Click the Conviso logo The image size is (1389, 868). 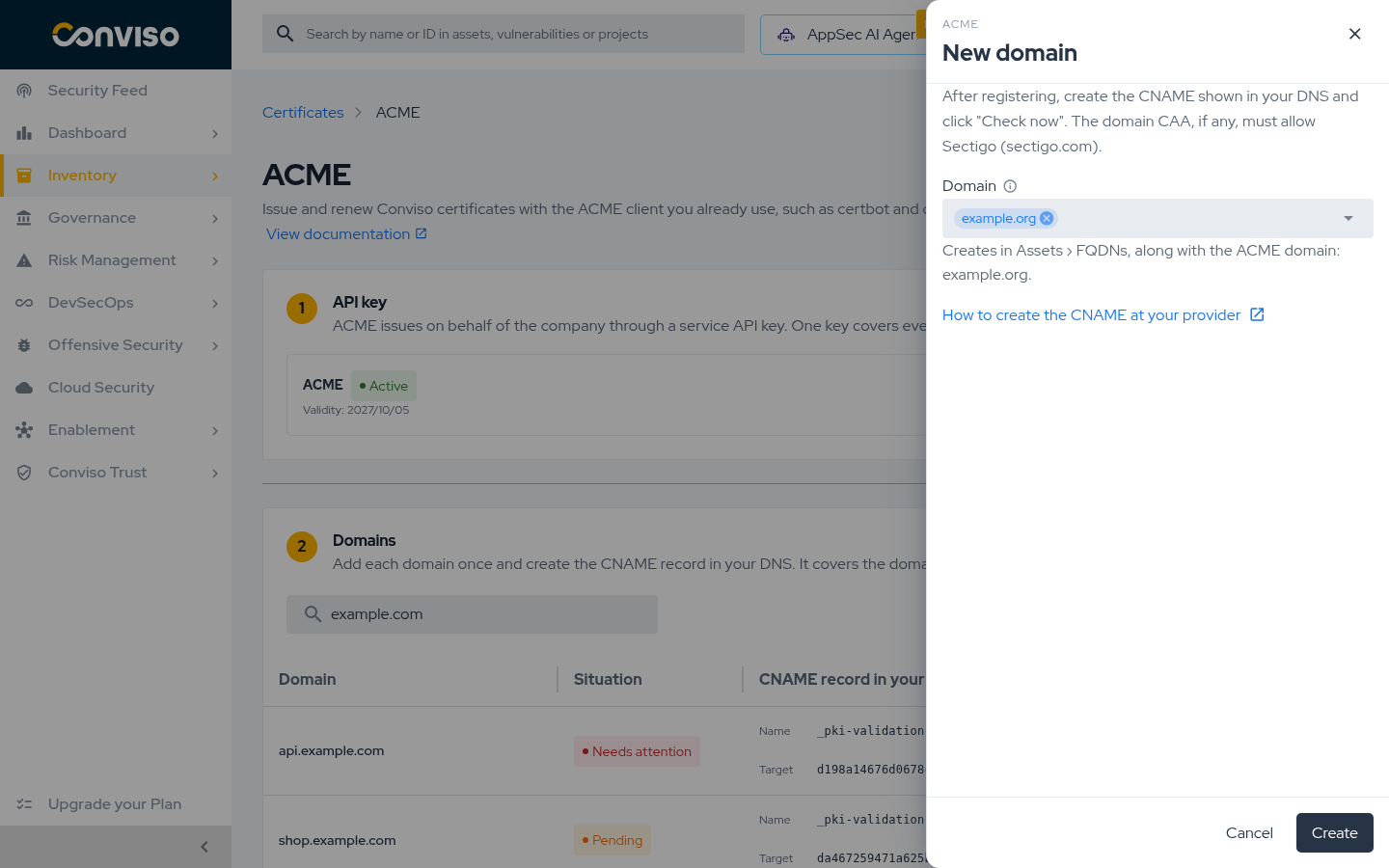pos(116,35)
